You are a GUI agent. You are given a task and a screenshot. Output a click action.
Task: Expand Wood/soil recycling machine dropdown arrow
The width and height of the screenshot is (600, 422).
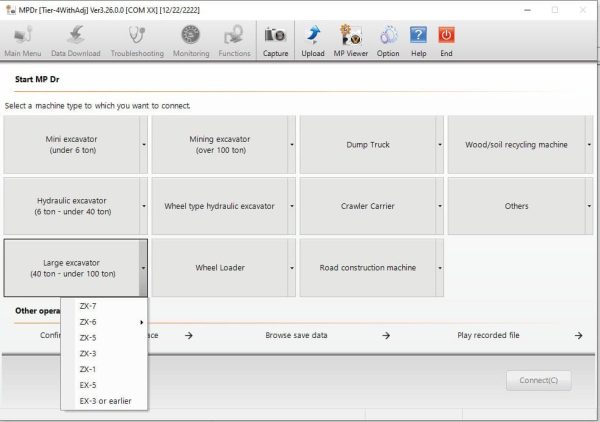click(x=589, y=145)
